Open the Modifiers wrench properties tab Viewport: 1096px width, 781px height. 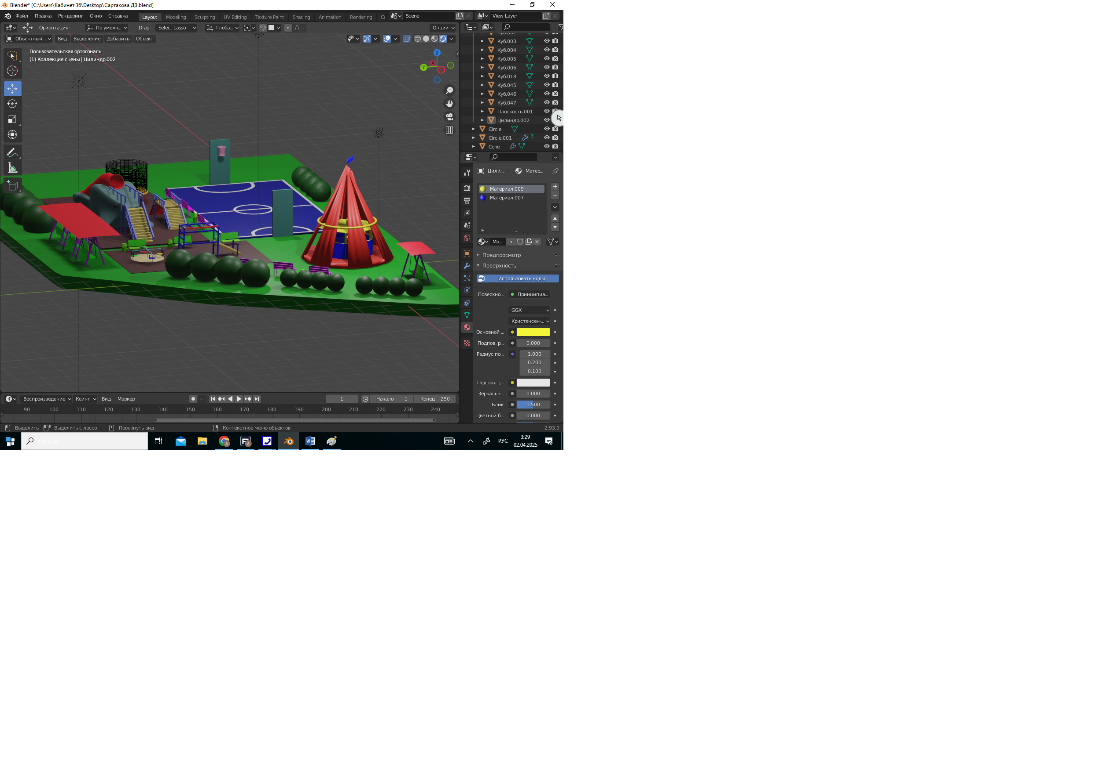click(x=467, y=266)
